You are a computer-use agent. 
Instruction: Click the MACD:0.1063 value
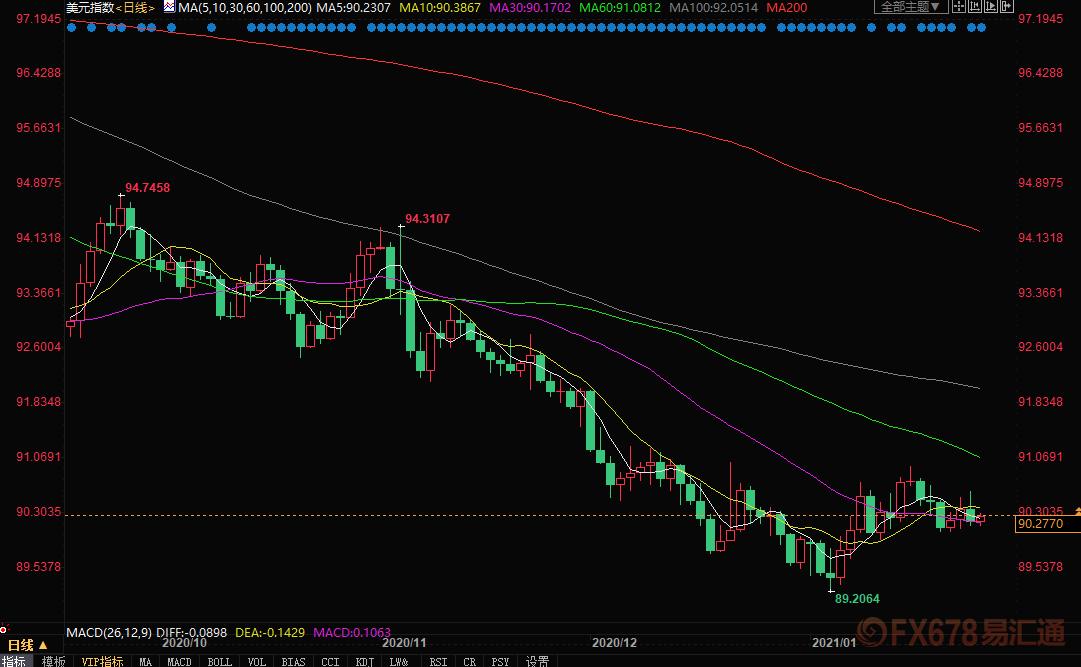click(352, 633)
